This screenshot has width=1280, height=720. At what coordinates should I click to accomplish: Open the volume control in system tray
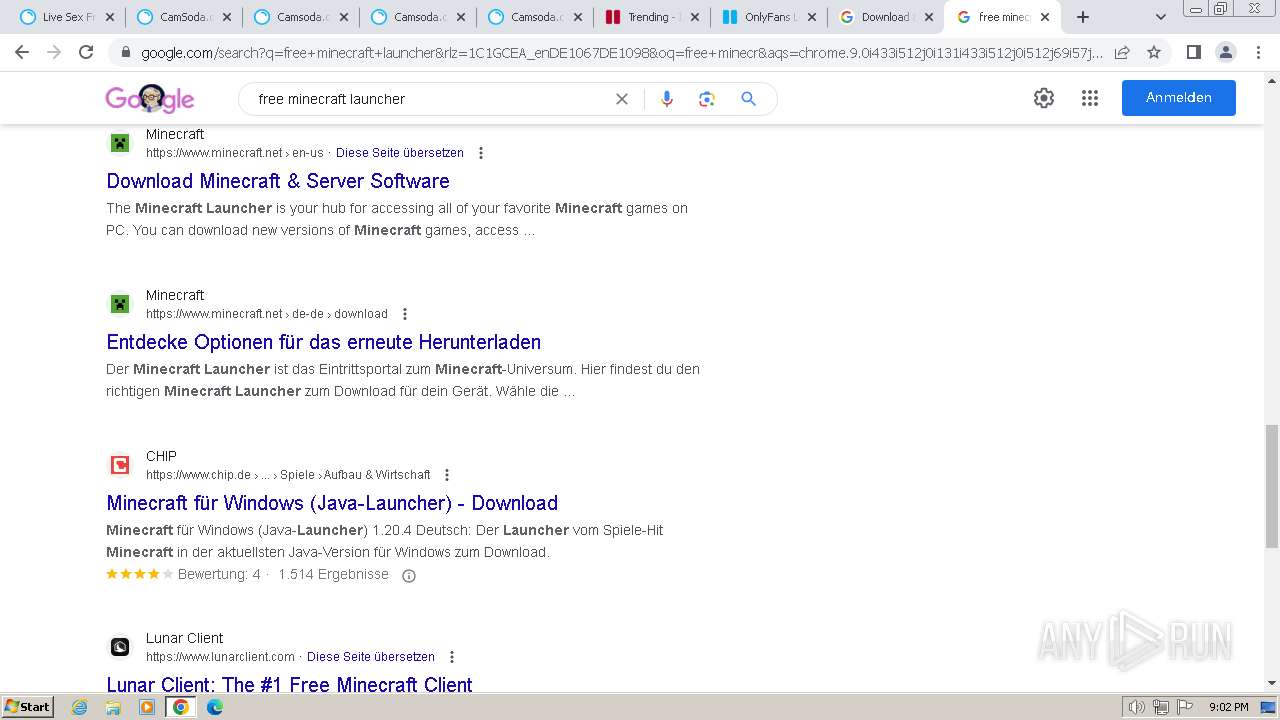coord(1137,707)
